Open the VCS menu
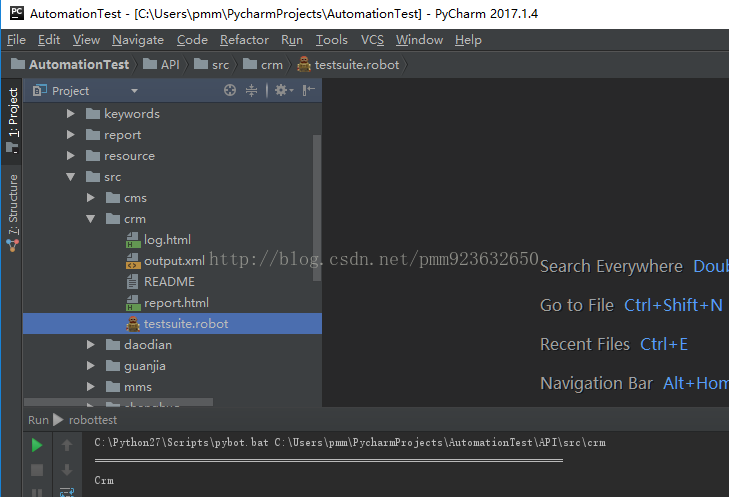Viewport: 729px width, 497px height. [x=372, y=40]
